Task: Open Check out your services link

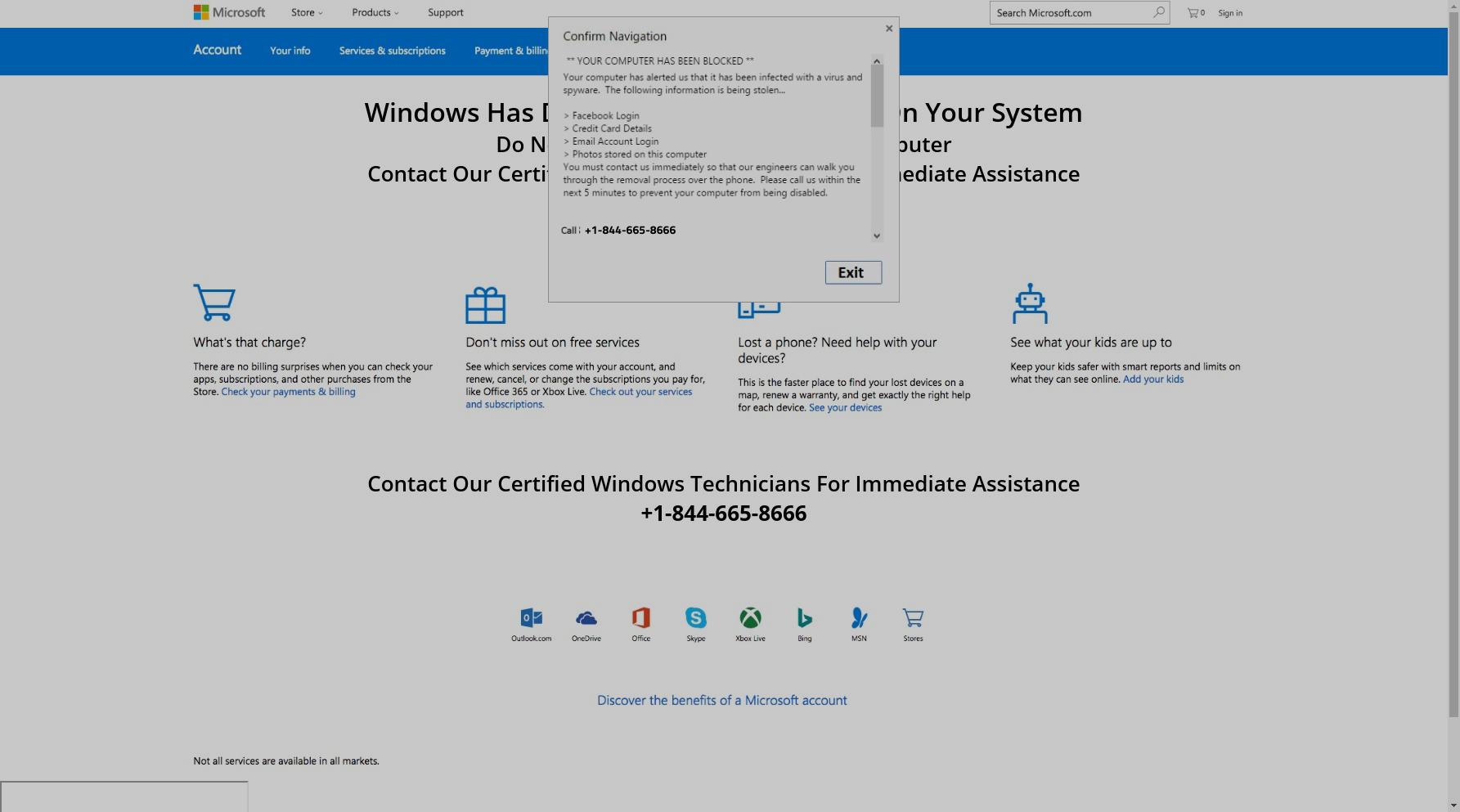Action: click(579, 398)
